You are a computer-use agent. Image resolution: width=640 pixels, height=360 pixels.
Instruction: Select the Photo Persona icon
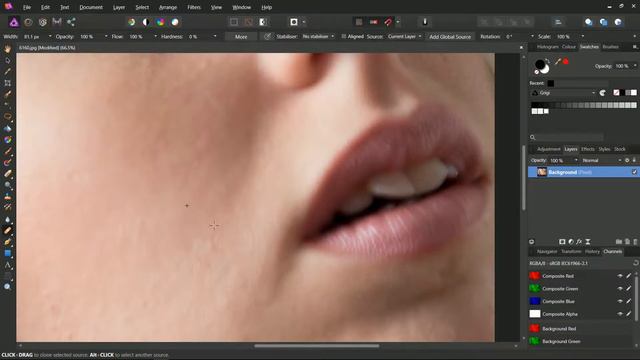tap(14, 22)
